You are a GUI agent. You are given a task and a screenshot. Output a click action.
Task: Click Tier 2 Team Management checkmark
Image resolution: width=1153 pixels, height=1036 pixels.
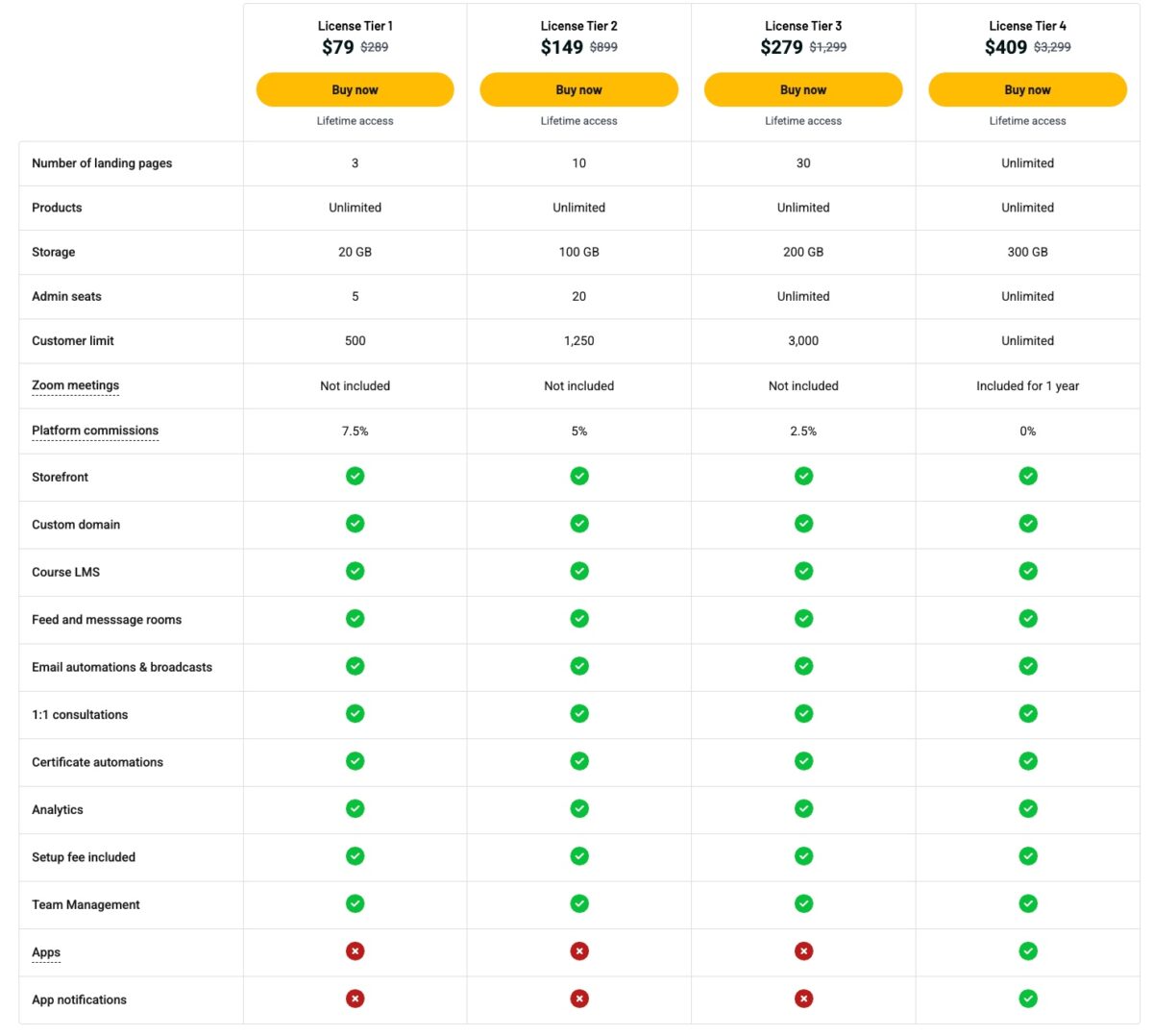click(x=579, y=903)
